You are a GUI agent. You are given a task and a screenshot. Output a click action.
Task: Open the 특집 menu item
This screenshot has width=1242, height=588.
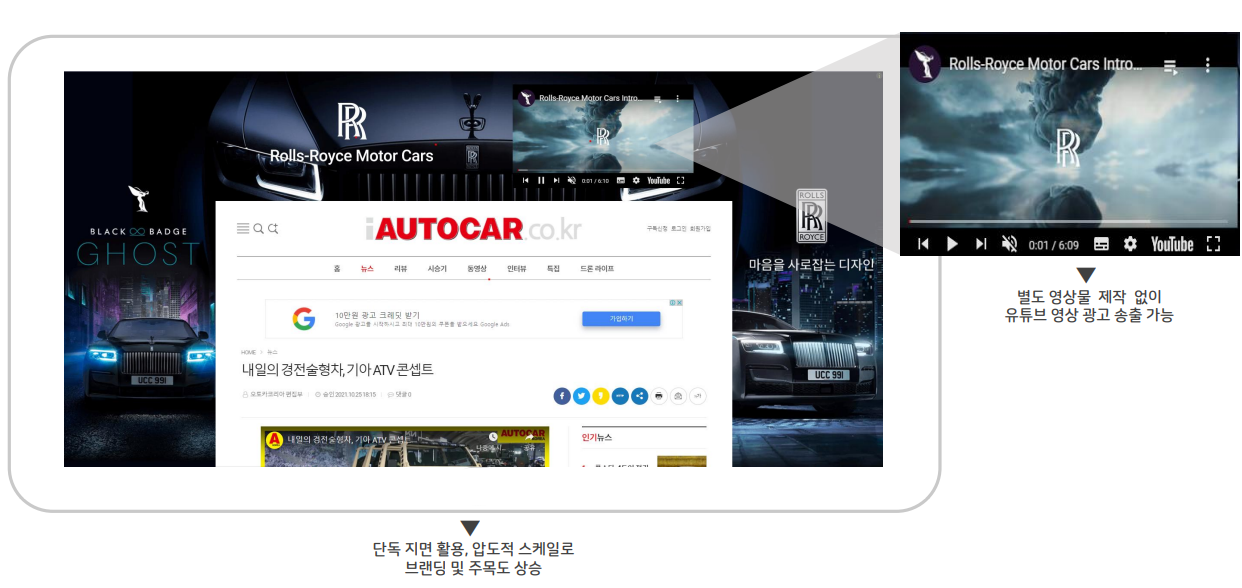(x=553, y=269)
